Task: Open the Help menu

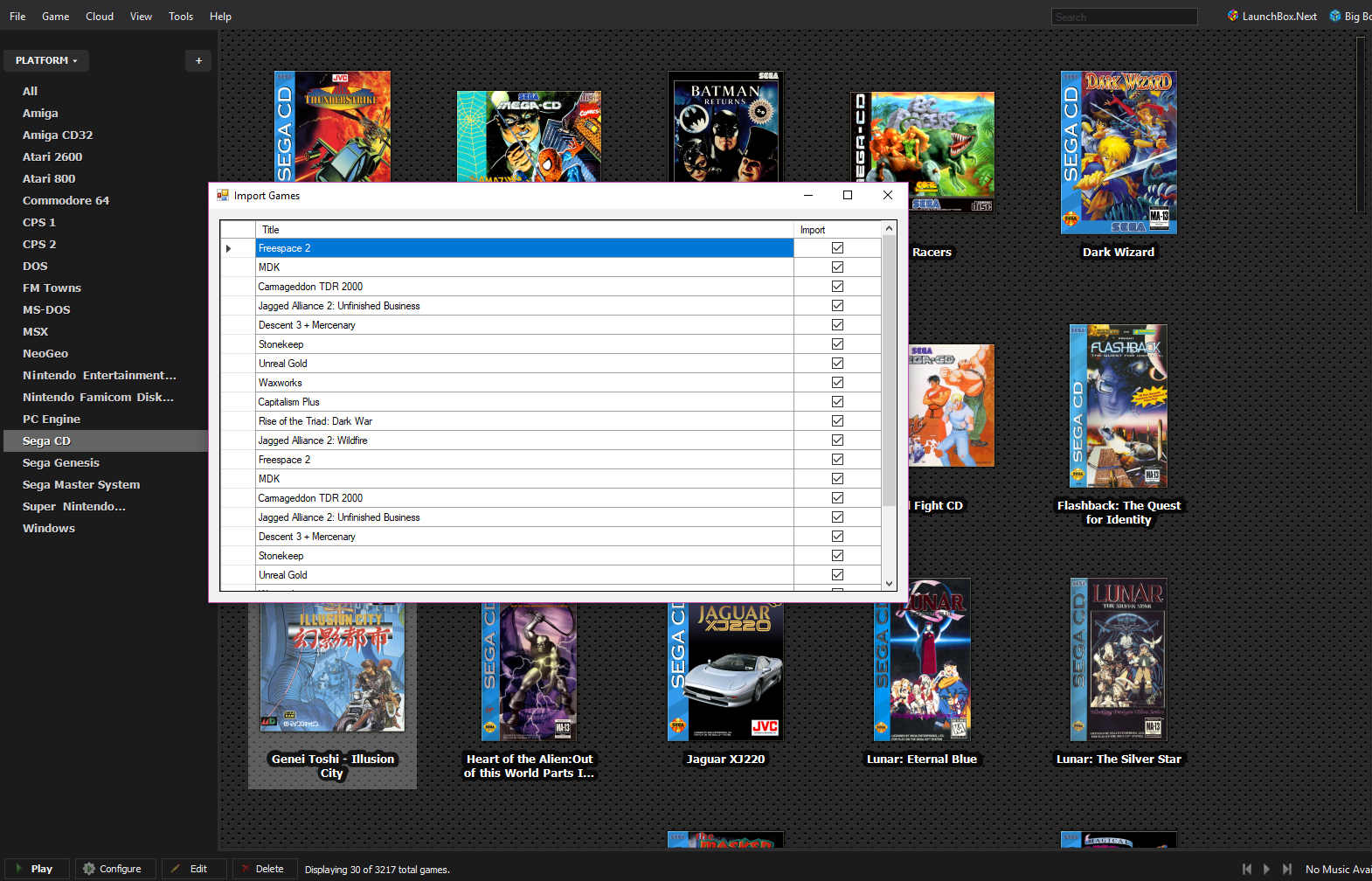Action: pos(220,16)
